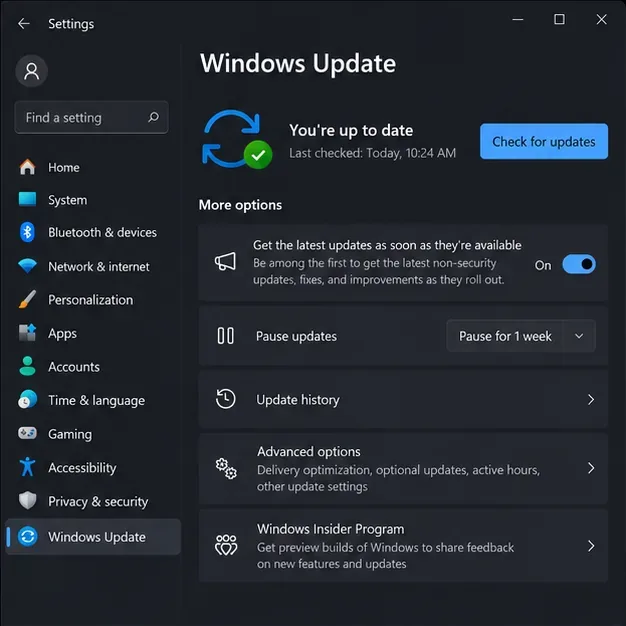
Task: Open Windows Insider Program chevron
Action: pos(591,546)
